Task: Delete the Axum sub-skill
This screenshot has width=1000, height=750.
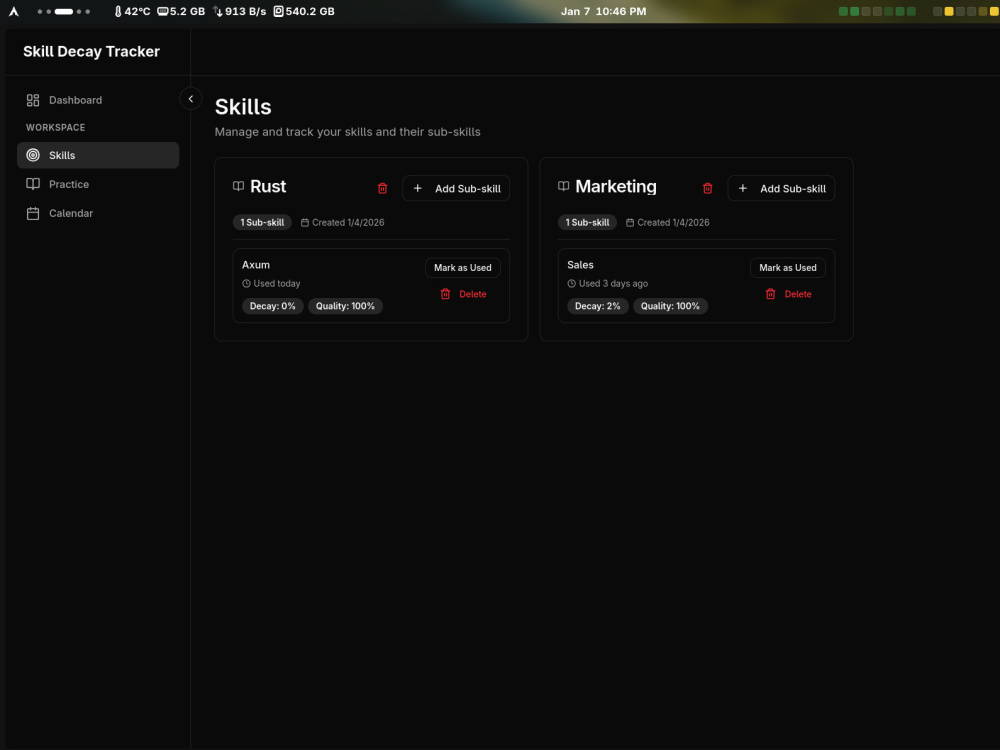Action: 464,294
